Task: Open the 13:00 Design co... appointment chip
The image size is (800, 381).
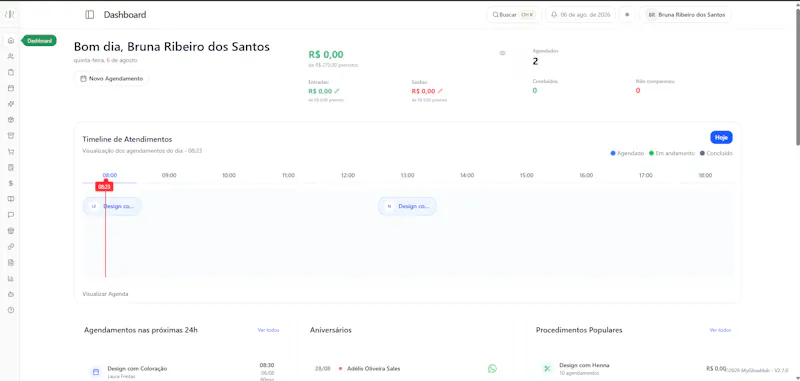Action: point(407,207)
